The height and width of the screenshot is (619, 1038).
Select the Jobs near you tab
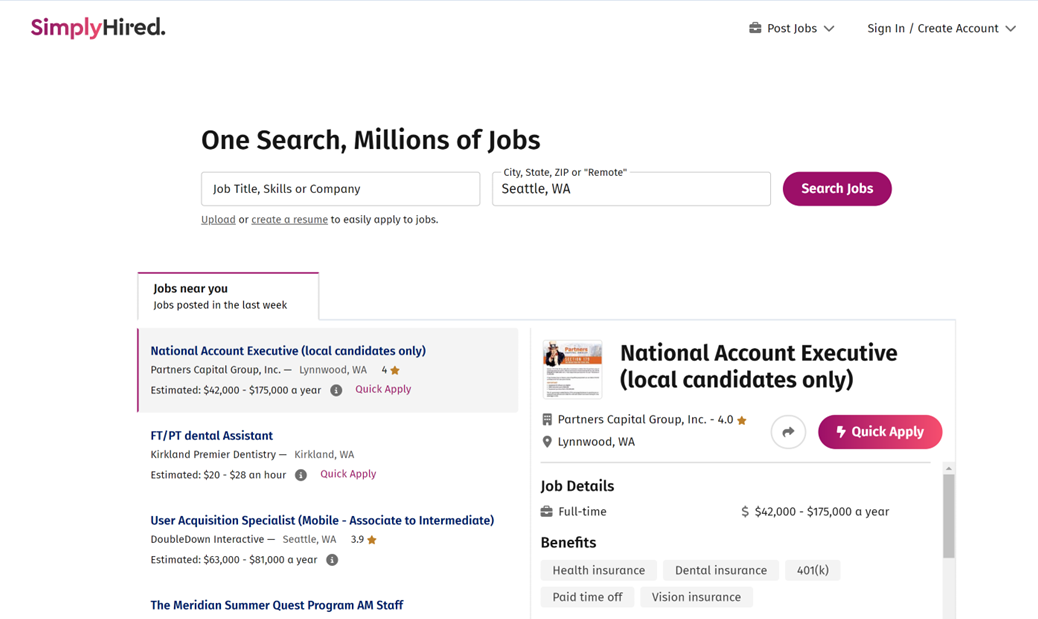point(228,296)
